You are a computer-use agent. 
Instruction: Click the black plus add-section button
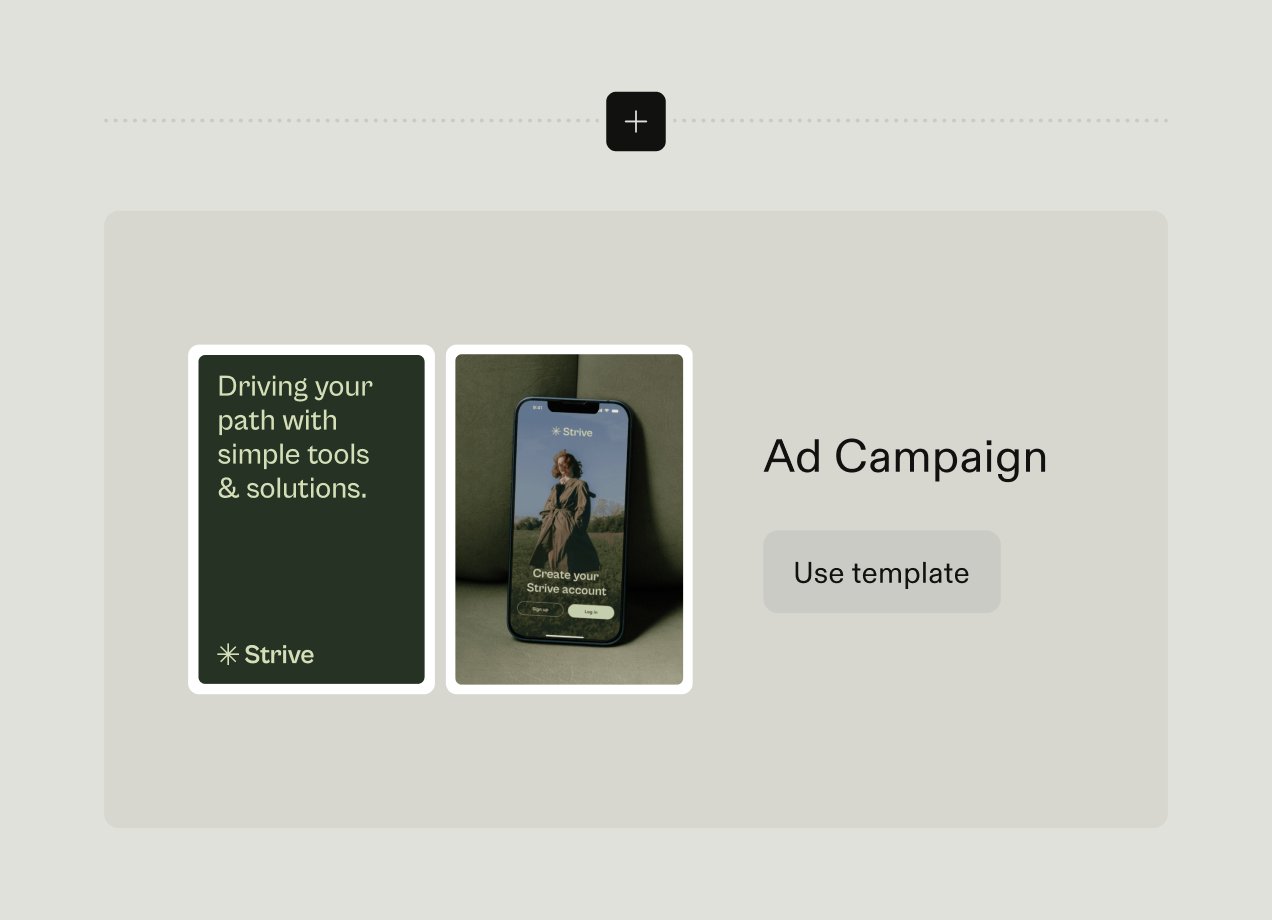pyautogui.click(x=636, y=121)
